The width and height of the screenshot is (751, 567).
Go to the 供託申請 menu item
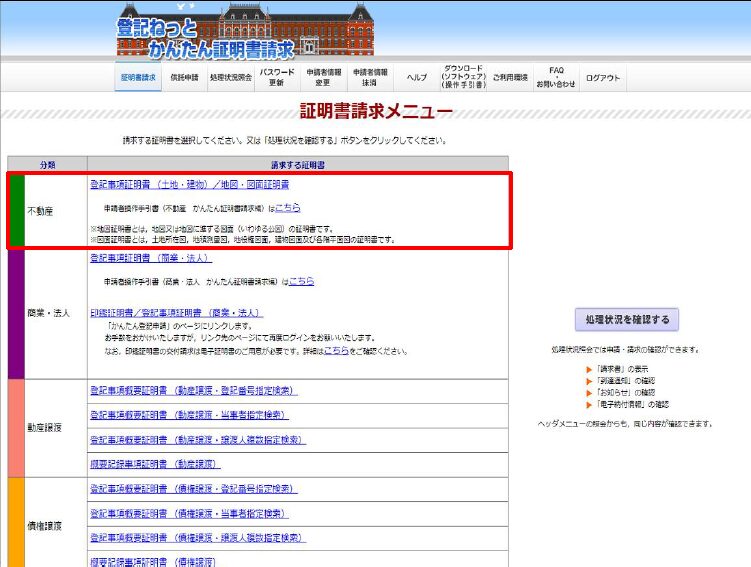[184, 78]
